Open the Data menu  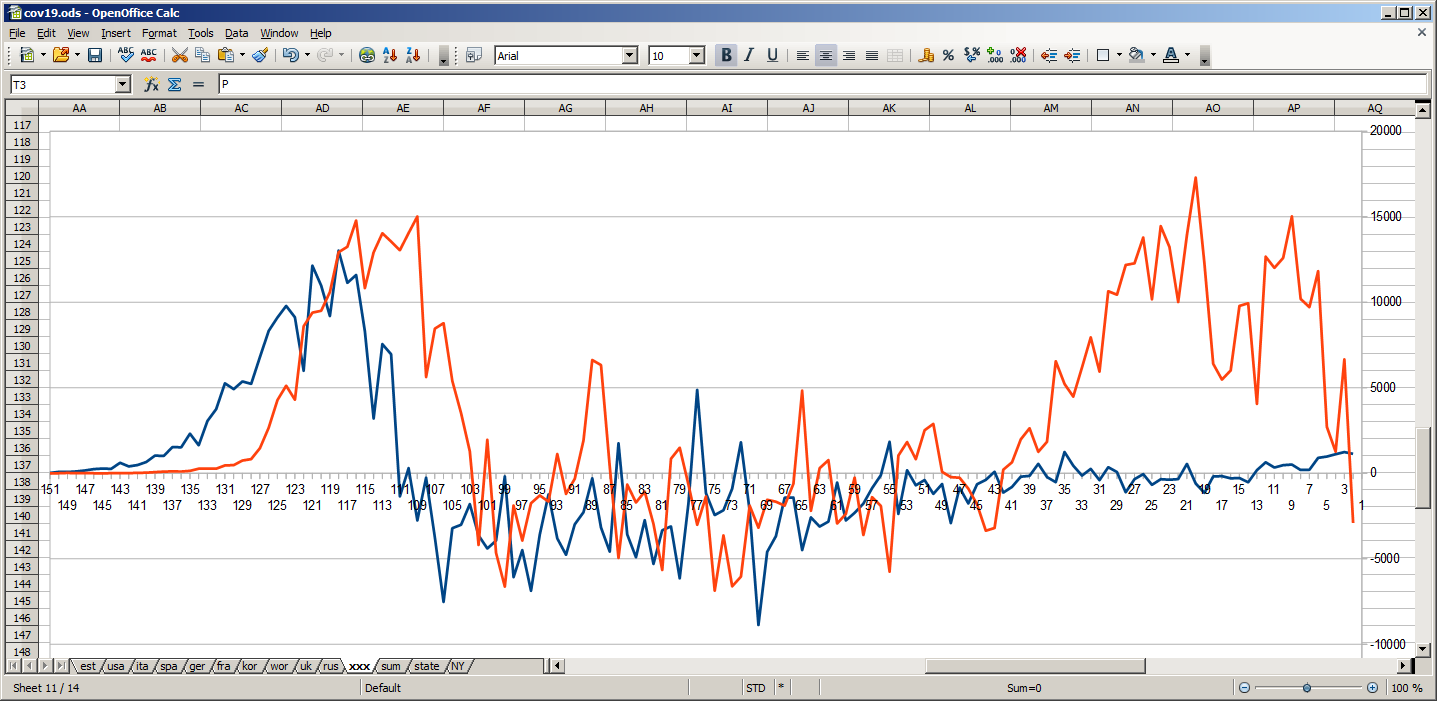point(236,33)
